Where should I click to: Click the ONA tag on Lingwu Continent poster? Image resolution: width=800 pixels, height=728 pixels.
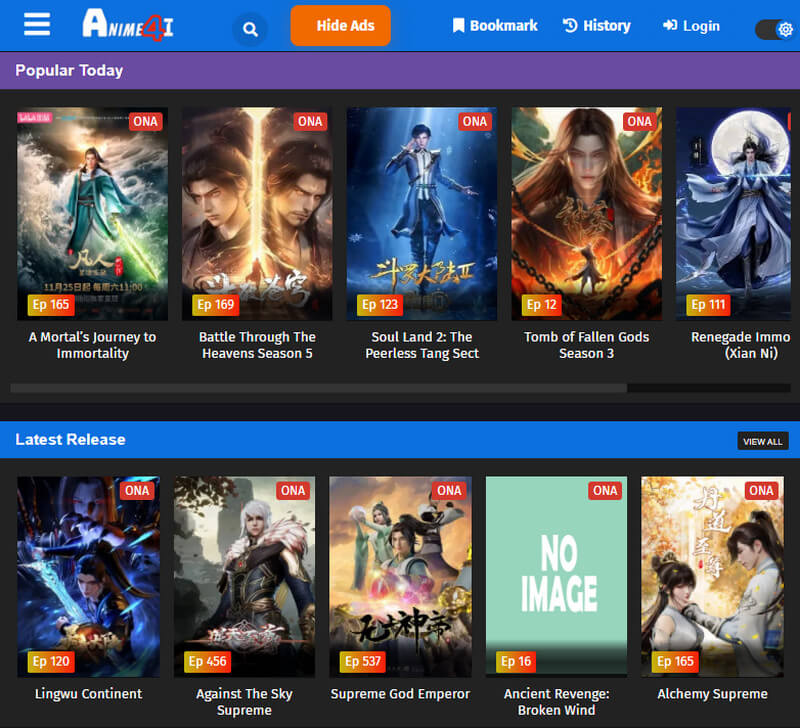click(137, 491)
